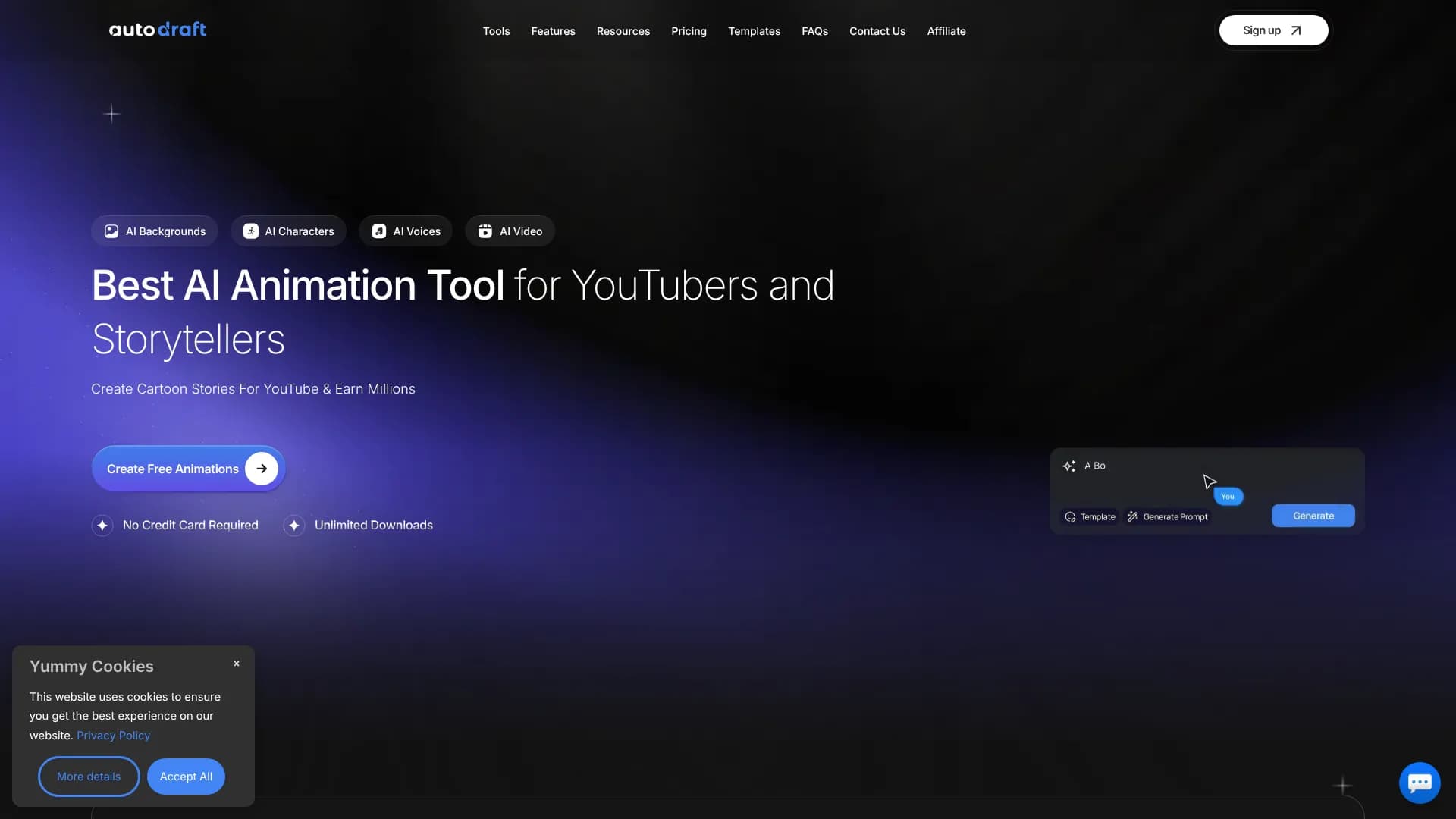Dismiss the Yummy Cookies popup

point(237,664)
